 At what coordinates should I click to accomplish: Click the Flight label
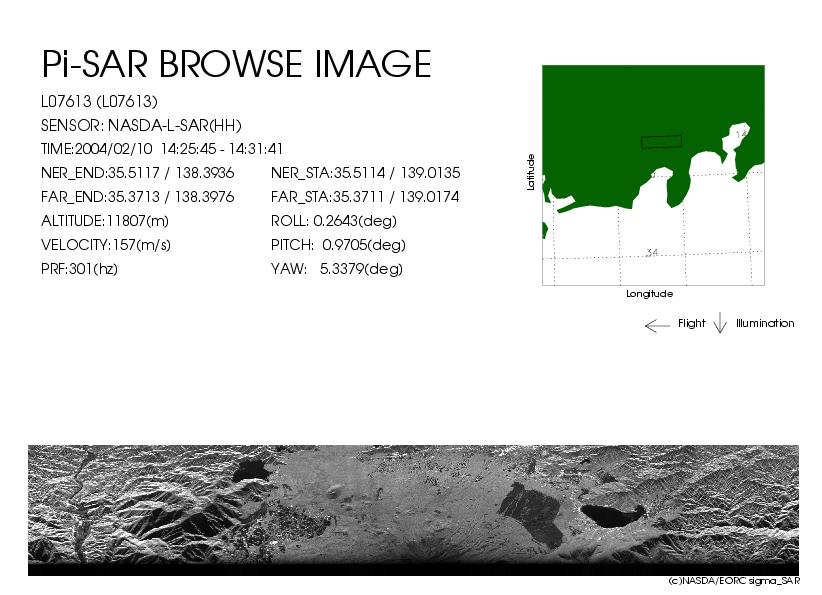click(x=691, y=323)
